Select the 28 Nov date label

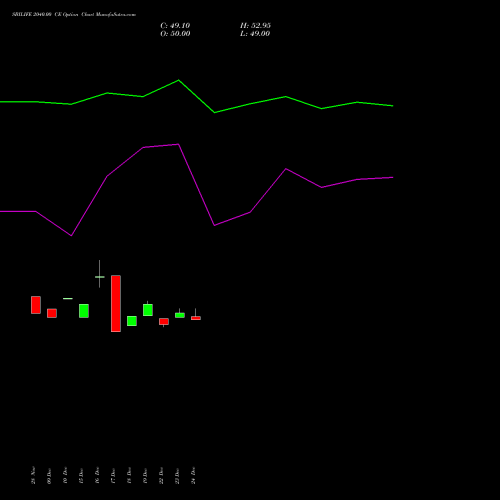[33, 475]
